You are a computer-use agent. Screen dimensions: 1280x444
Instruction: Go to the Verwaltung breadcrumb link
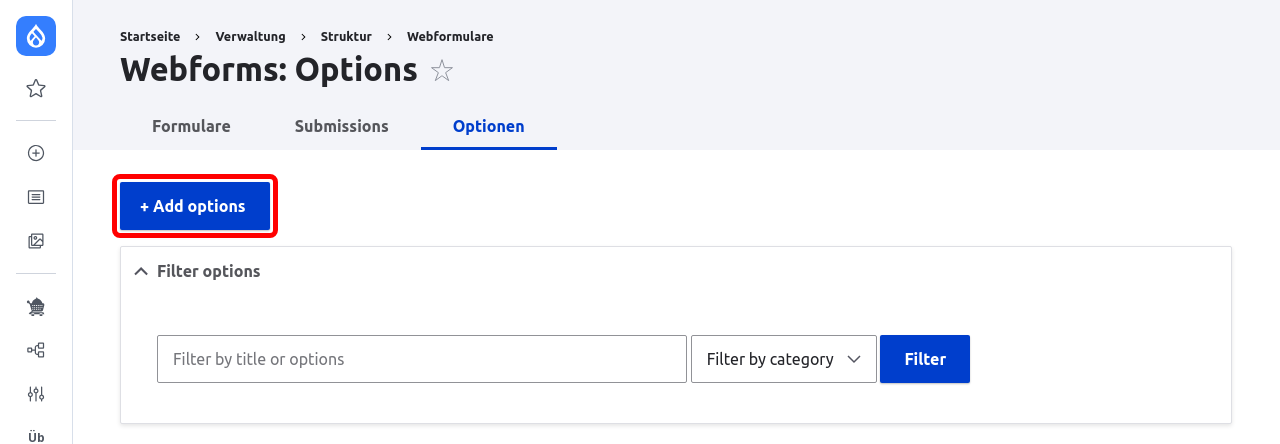coord(251,37)
